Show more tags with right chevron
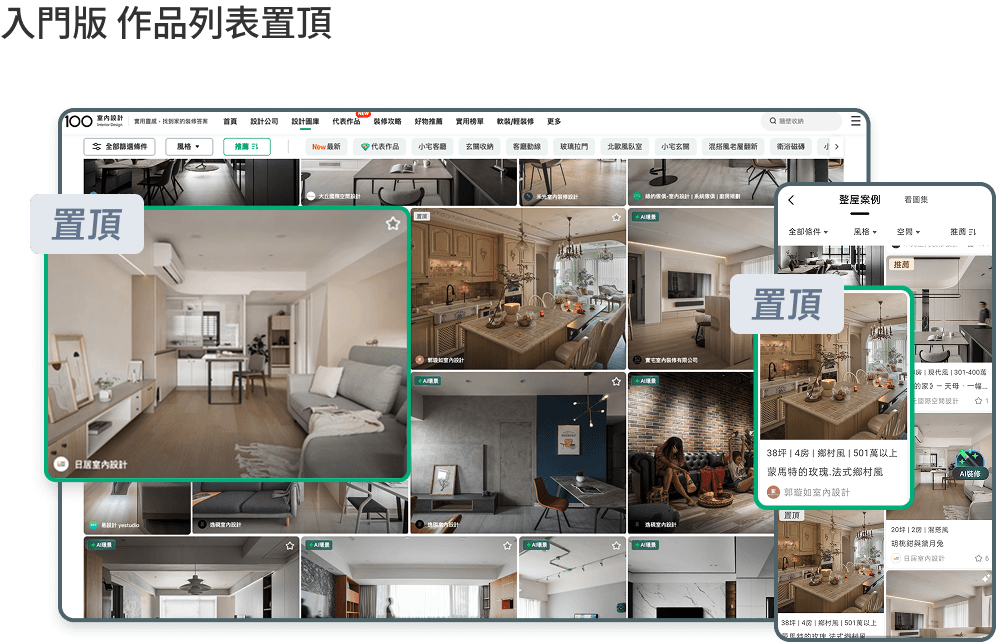The image size is (996, 642). click(837, 147)
